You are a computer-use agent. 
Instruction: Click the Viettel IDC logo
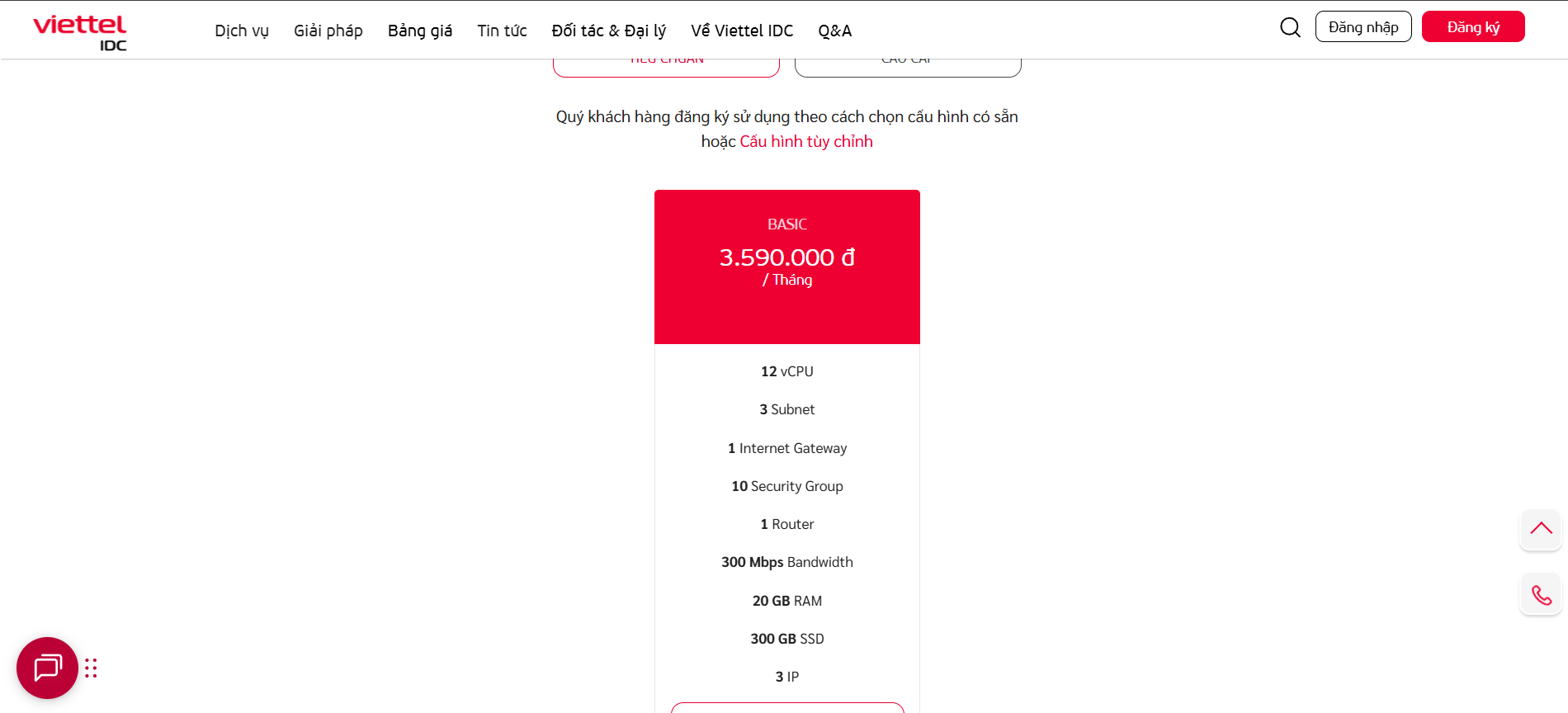point(80,32)
